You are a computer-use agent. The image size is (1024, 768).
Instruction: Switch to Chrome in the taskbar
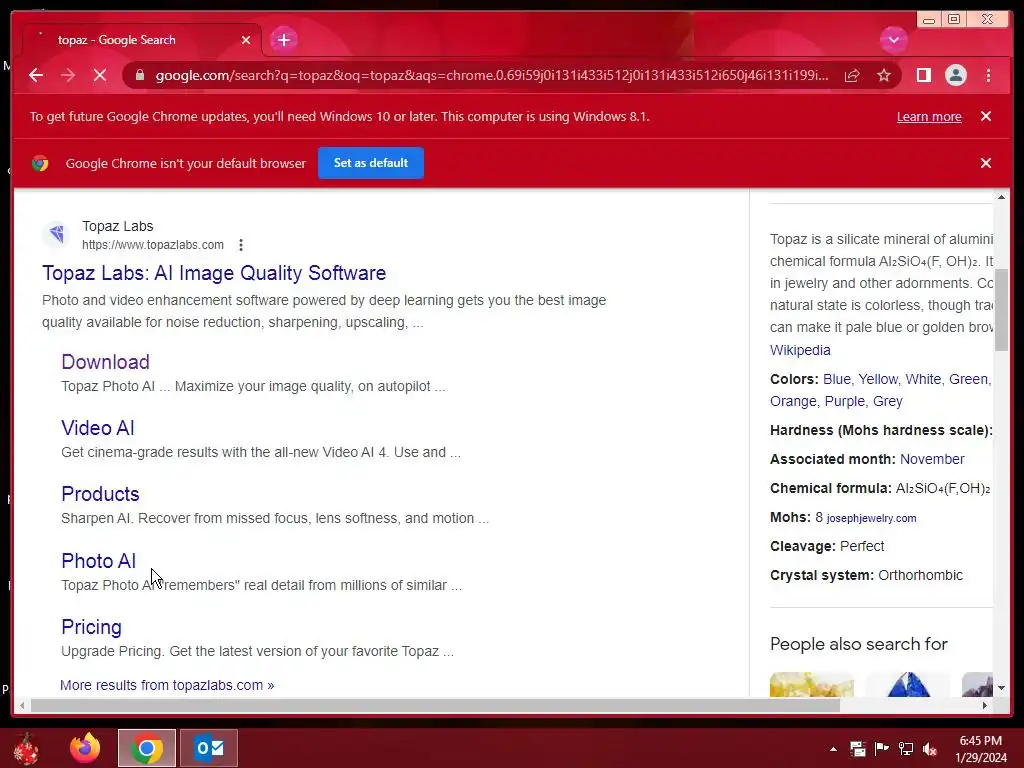tap(147, 748)
